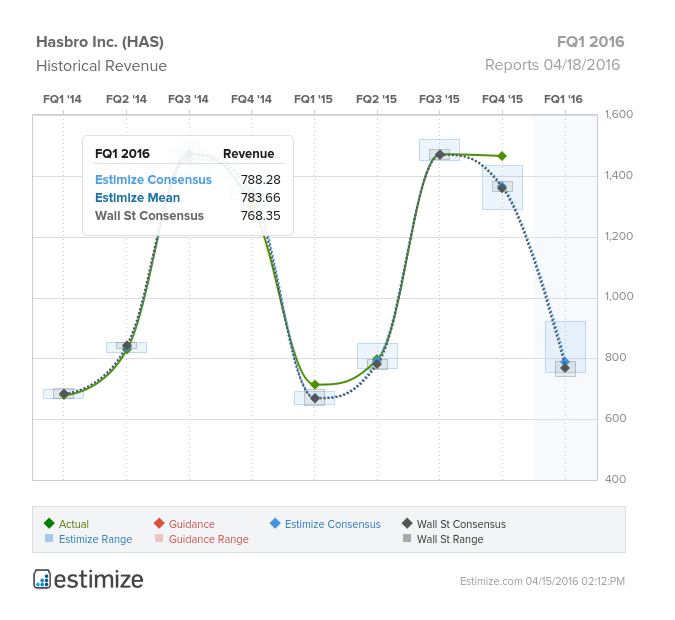675x620 pixels.
Task: Click the Wall St Range legend label
Action: pos(450,539)
